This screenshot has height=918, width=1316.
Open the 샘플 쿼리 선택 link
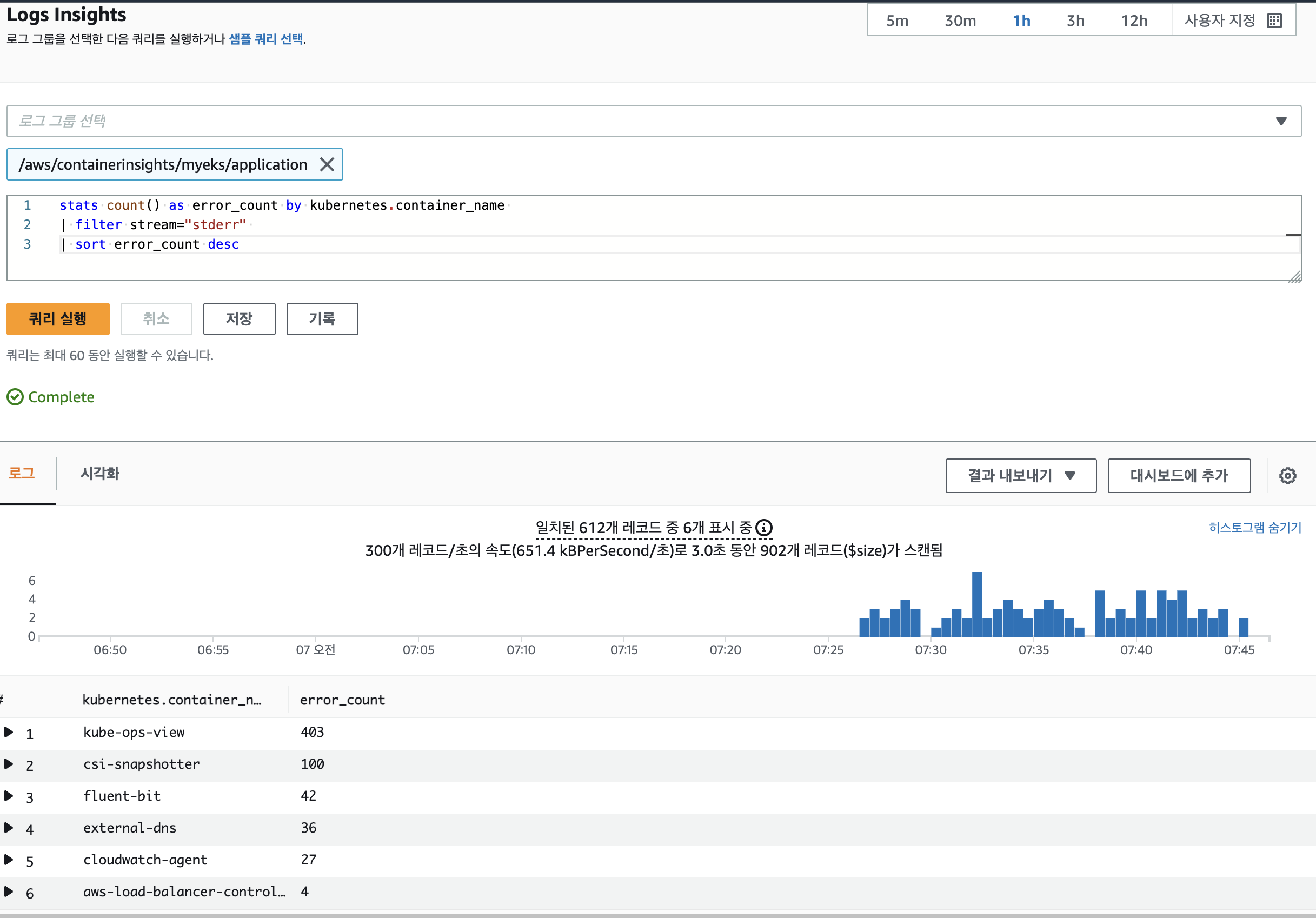click(x=266, y=39)
